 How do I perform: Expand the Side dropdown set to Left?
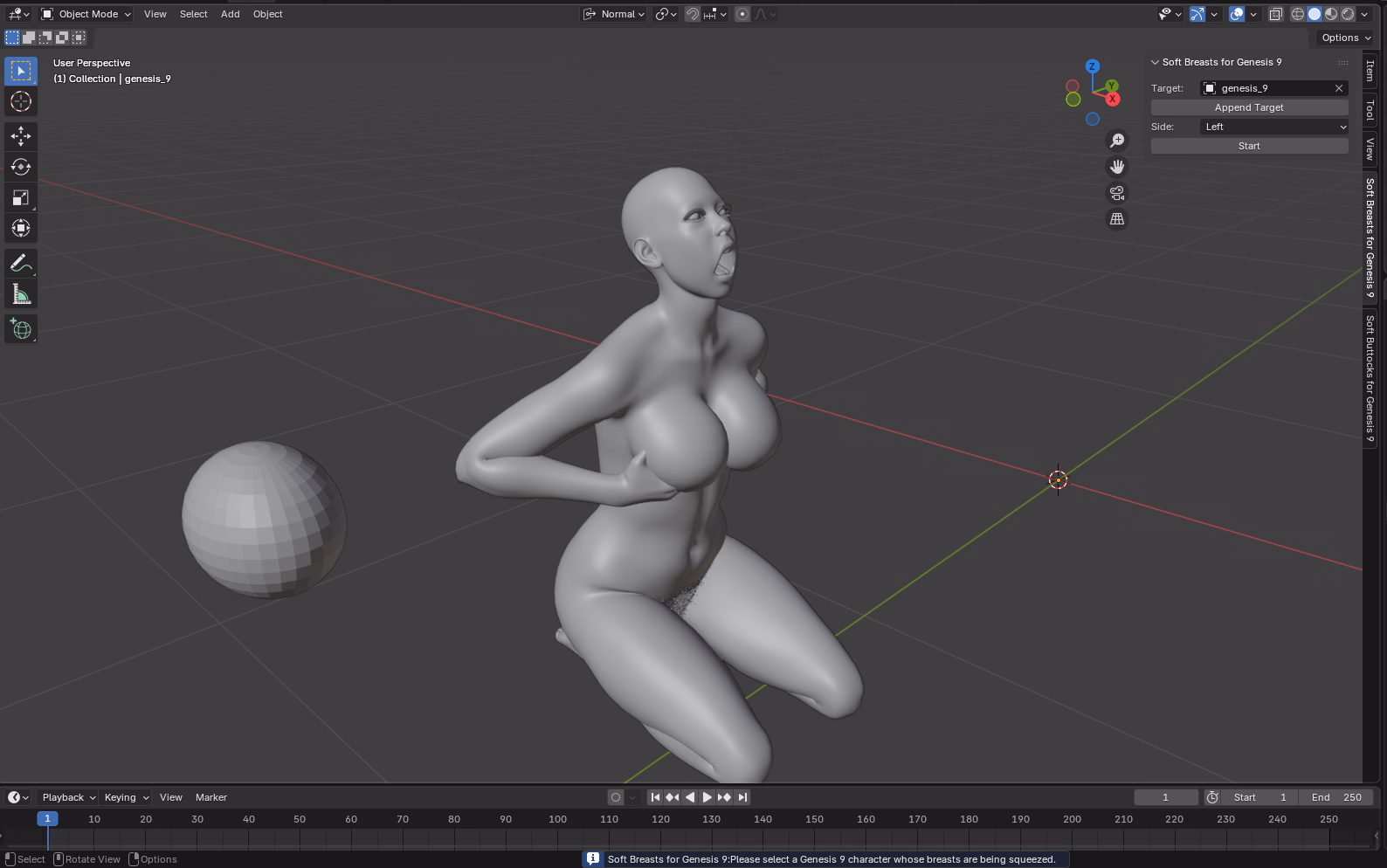pyautogui.click(x=1273, y=127)
